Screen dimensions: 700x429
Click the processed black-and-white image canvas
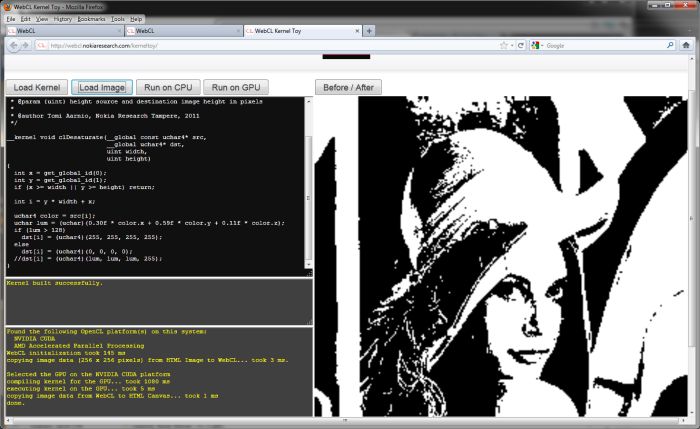click(x=501, y=256)
